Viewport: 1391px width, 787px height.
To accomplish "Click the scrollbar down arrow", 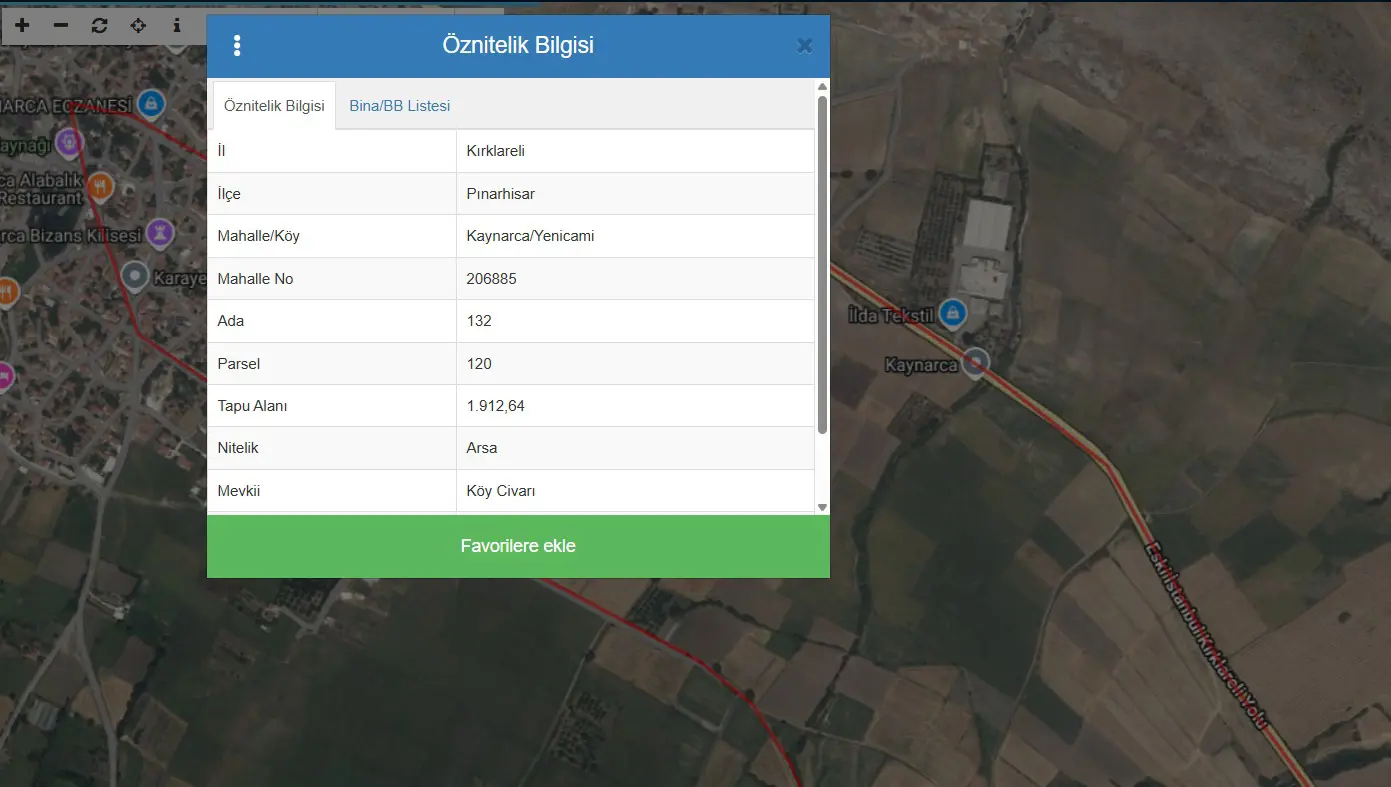I will tap(823, 507).
